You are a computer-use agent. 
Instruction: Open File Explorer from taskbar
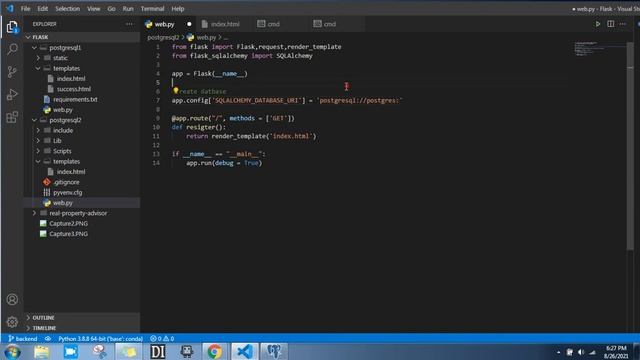pyautogui.click(x=41, y=351)
